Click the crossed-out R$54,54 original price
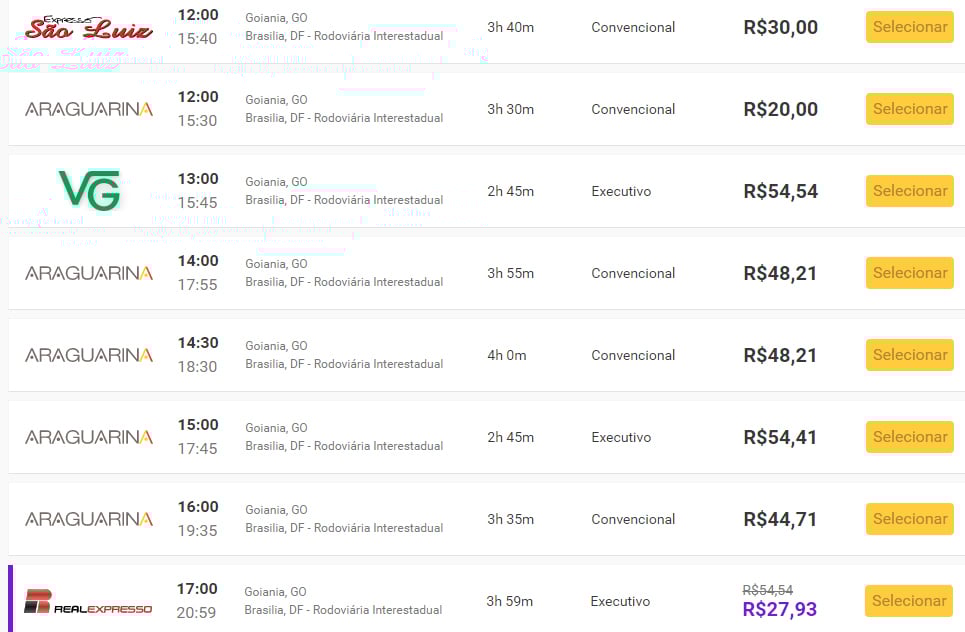The width and height of the screenshot is (965, 632). point(767,590)
